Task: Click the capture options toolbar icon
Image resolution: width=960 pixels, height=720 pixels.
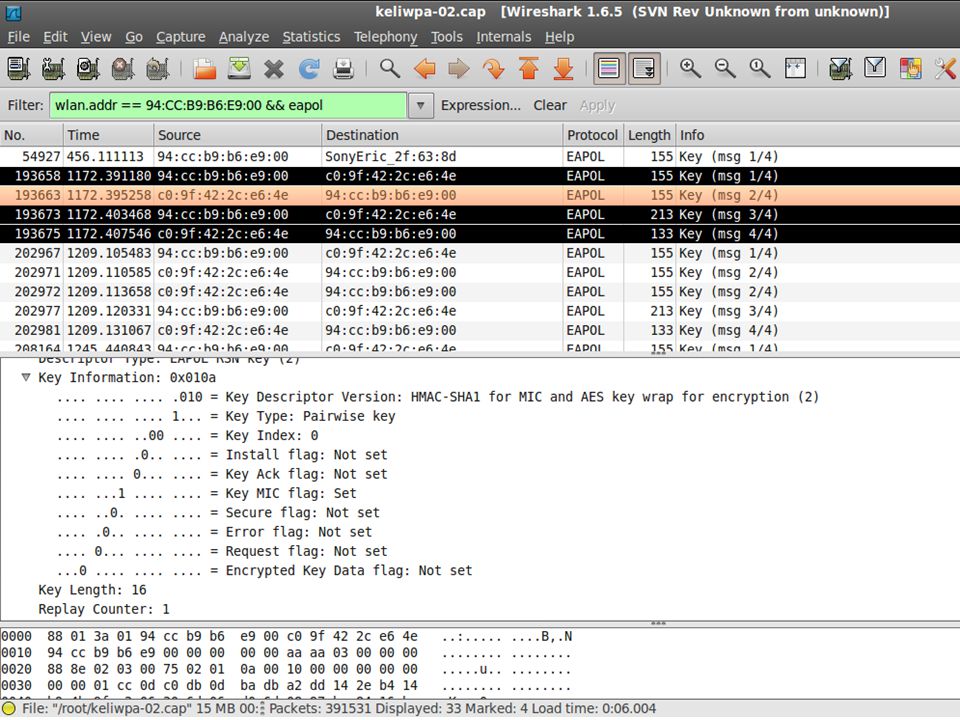Action: [53, 68]
